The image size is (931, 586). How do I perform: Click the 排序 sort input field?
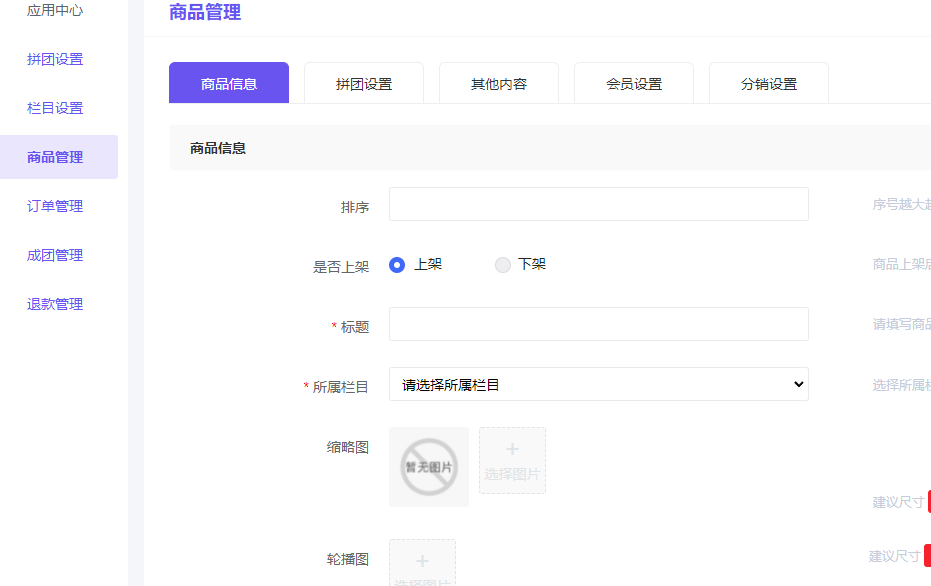(598, 204)
